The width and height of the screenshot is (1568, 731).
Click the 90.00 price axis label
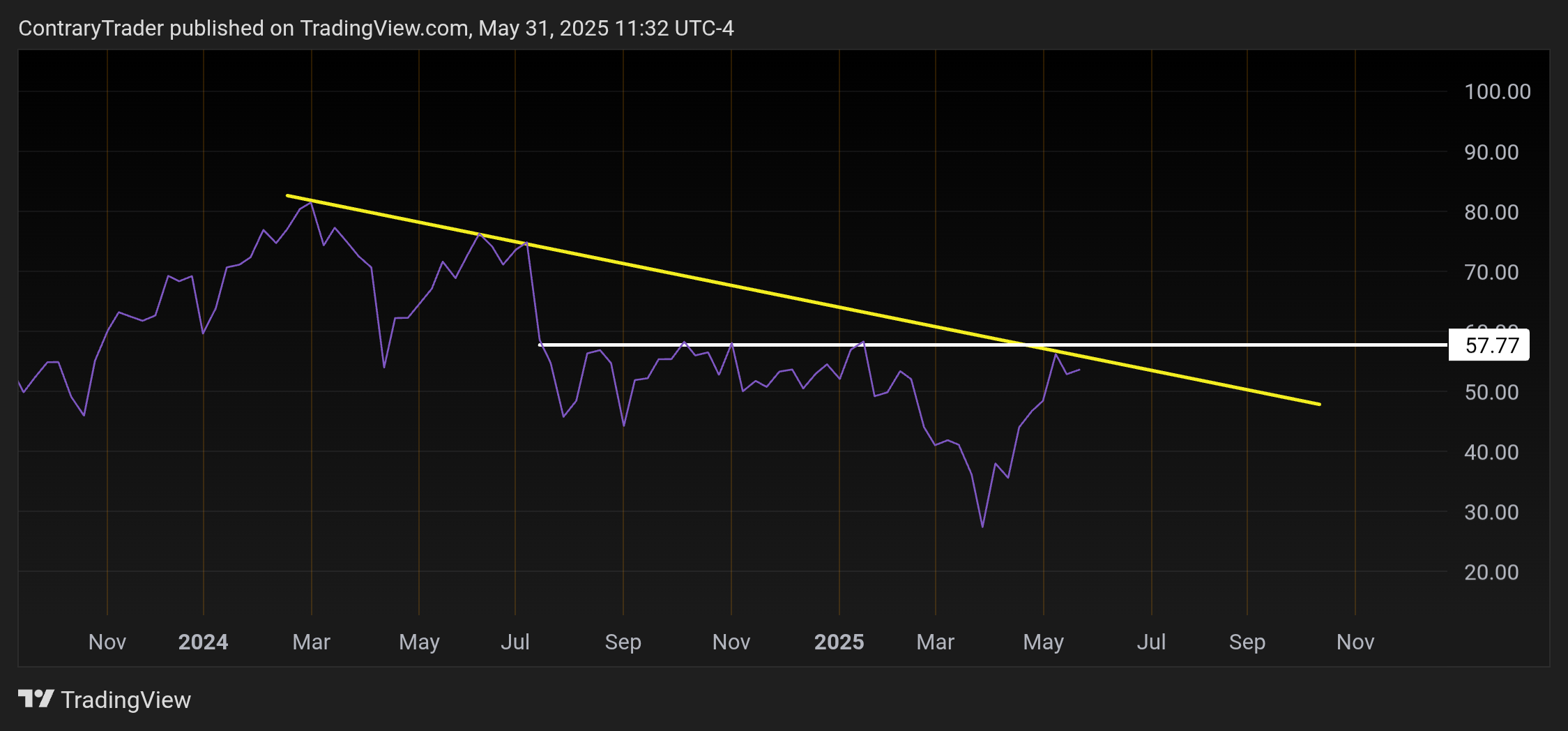tap(1491, 152)
